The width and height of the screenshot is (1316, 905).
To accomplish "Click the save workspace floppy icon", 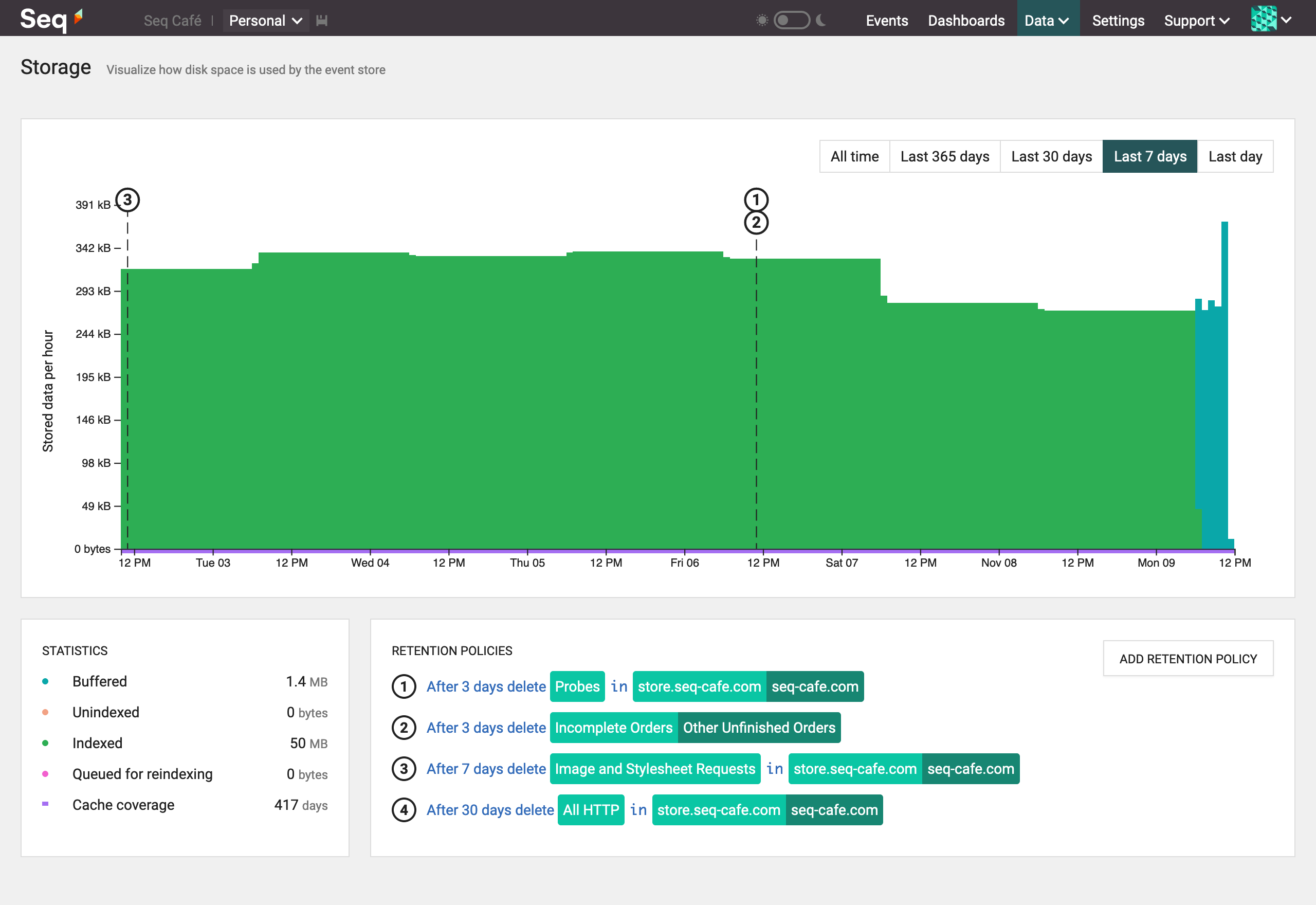I will [322, 21].
